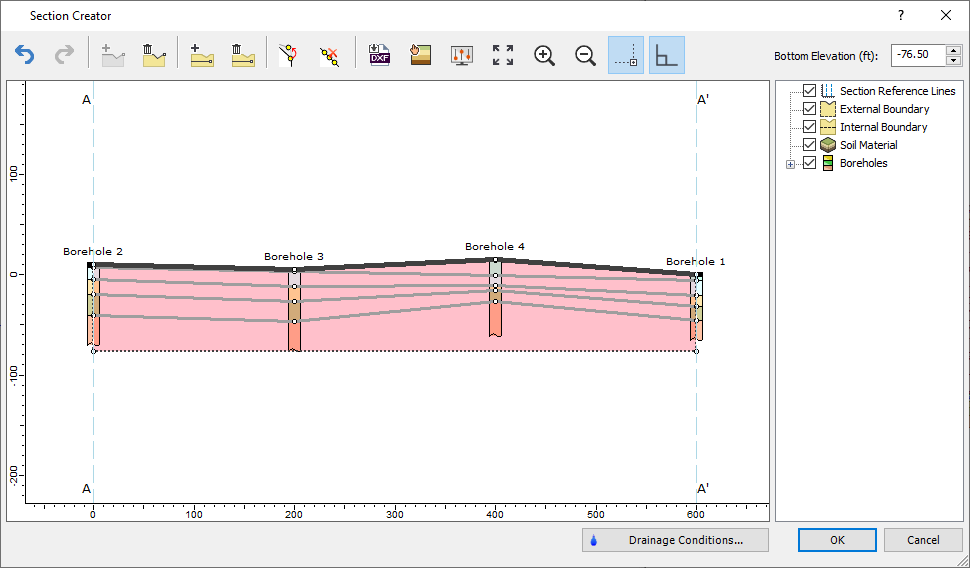Image resolution: width=970 pixels, height=568 pixels.
Task: Click the assign soil material icon
Action: pos(421,55)
